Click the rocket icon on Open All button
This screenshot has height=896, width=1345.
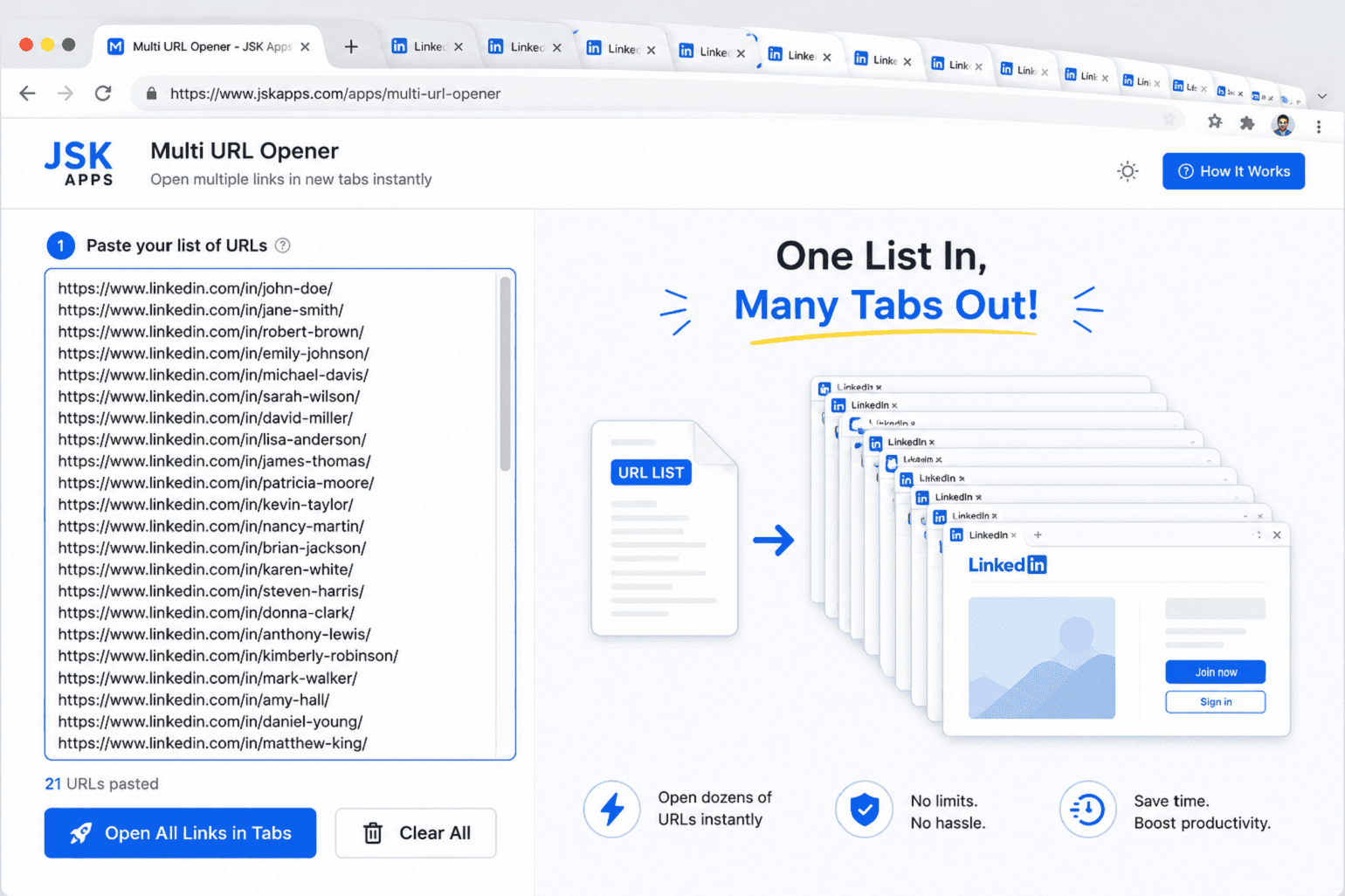80,834
